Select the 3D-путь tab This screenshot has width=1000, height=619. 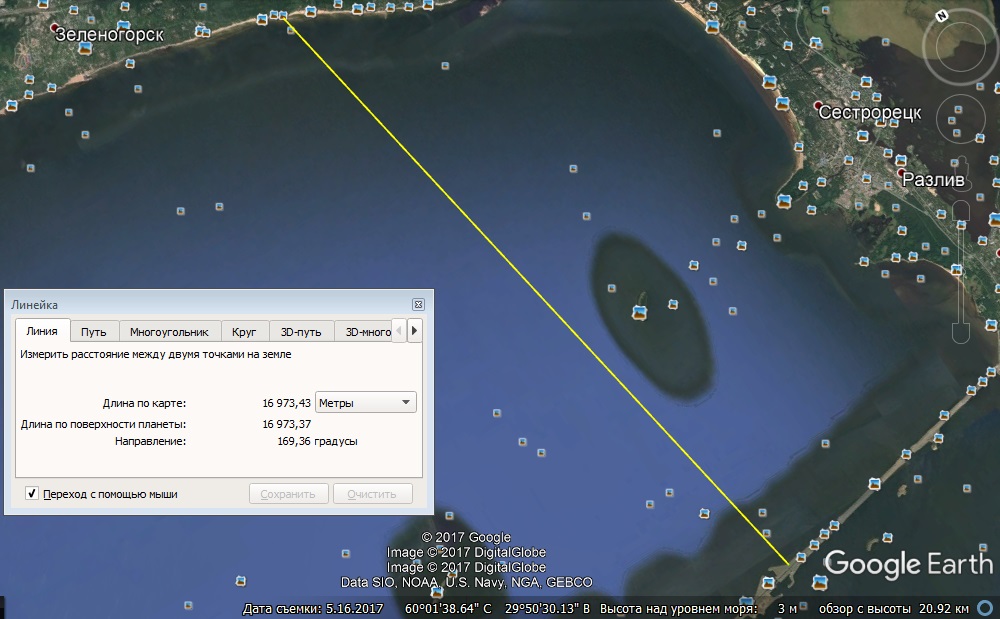[301, 332]
